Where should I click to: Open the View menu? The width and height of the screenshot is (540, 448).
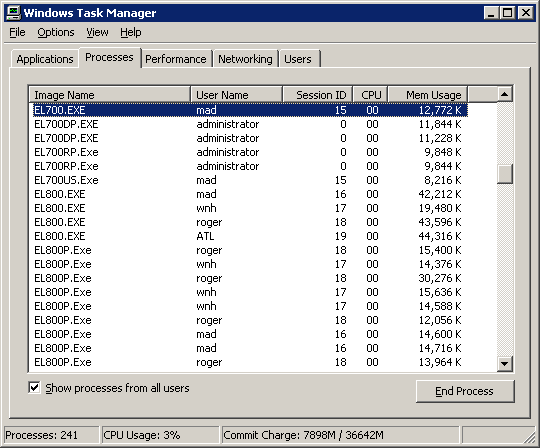97,32
